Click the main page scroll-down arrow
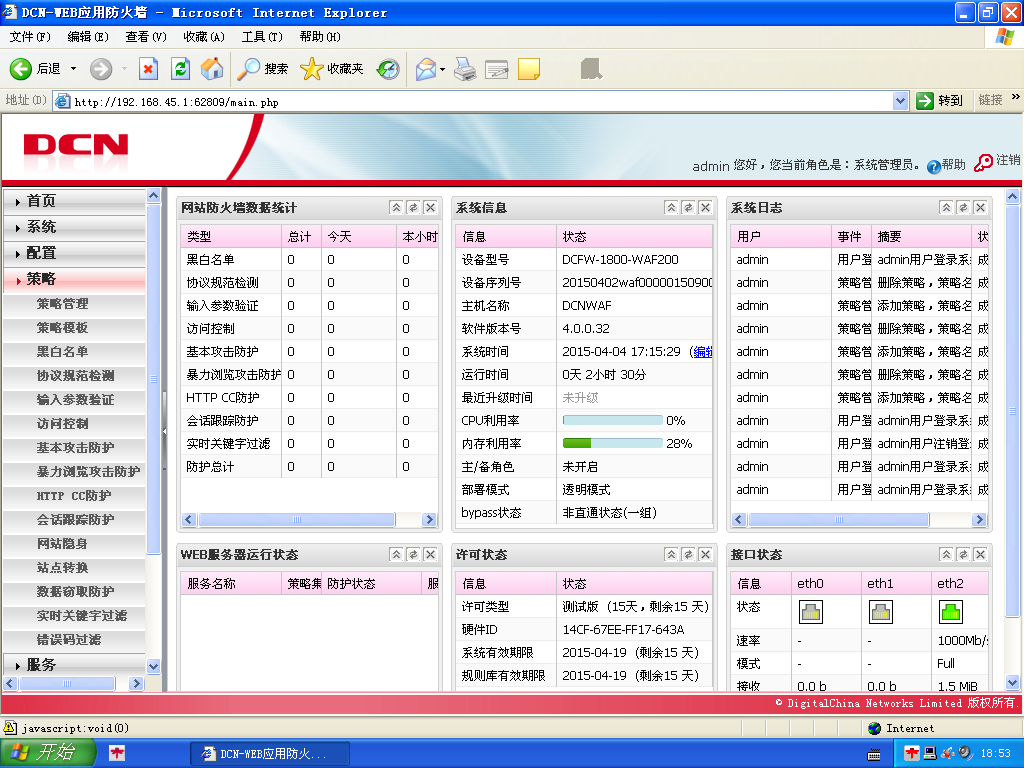The image size is (1024, 768). tap(1012, 682)
